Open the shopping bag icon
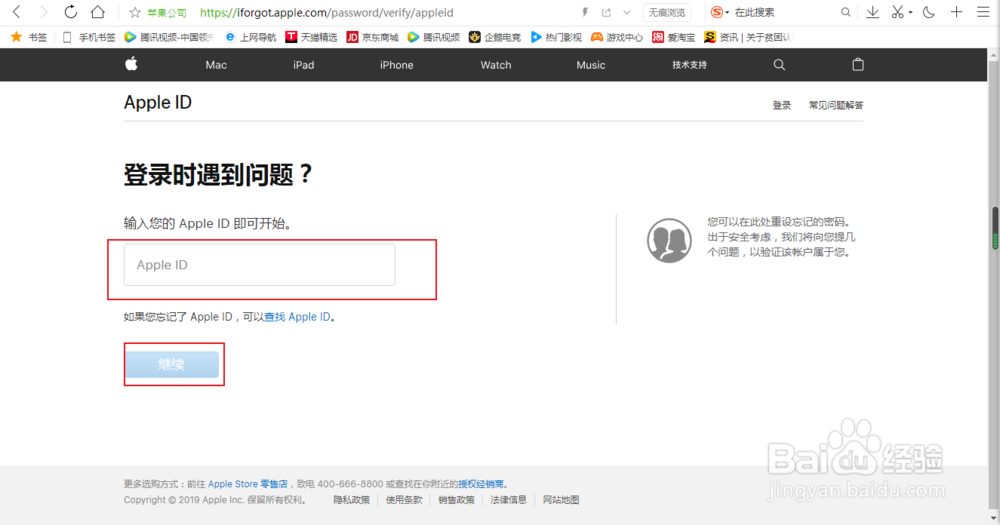Viewport: 1000px width, 525px height. pos(858,64)
